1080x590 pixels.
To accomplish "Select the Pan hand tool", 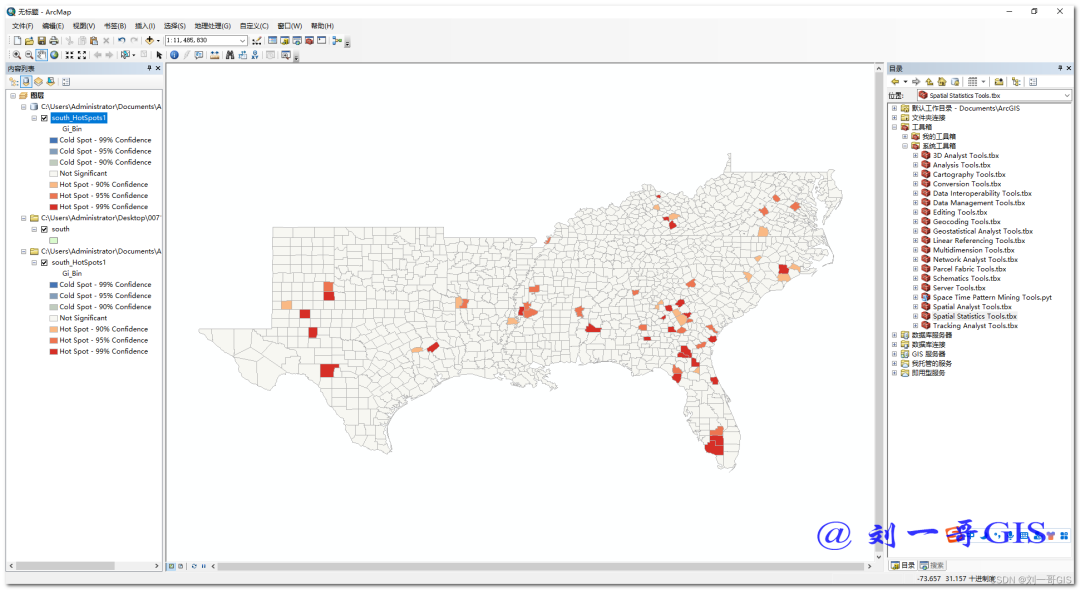I will (41, 55).
